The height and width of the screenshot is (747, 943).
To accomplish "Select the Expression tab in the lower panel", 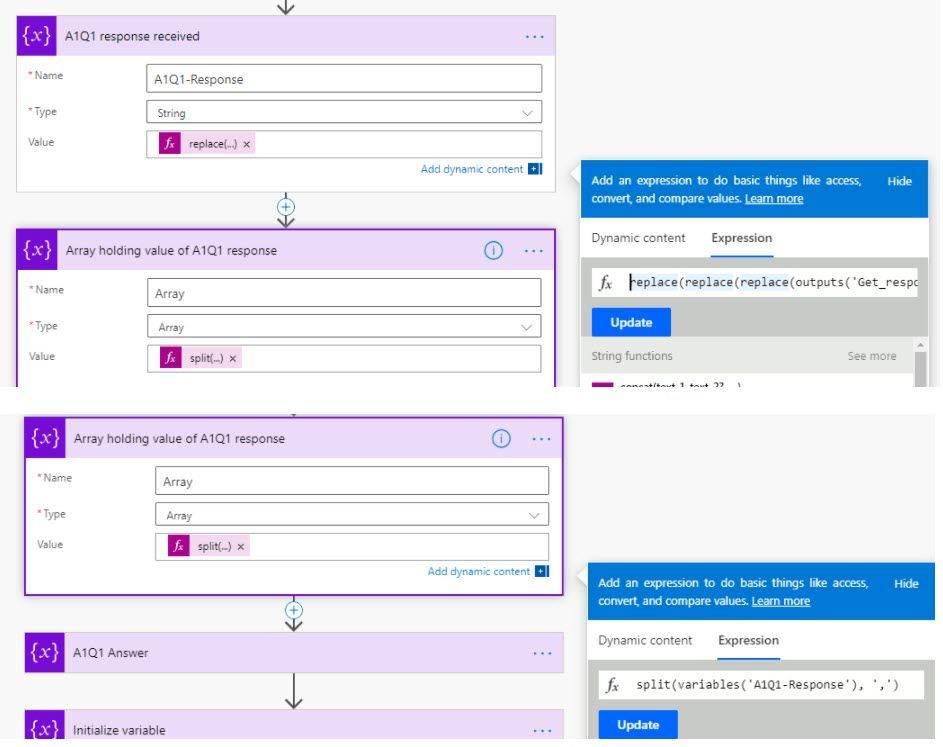I will click(x=748, y=641).
